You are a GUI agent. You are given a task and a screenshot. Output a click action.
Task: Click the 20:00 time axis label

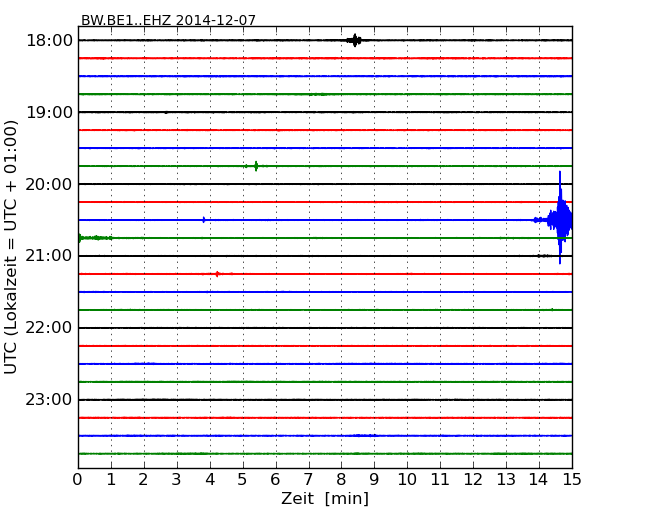(49, 184)
